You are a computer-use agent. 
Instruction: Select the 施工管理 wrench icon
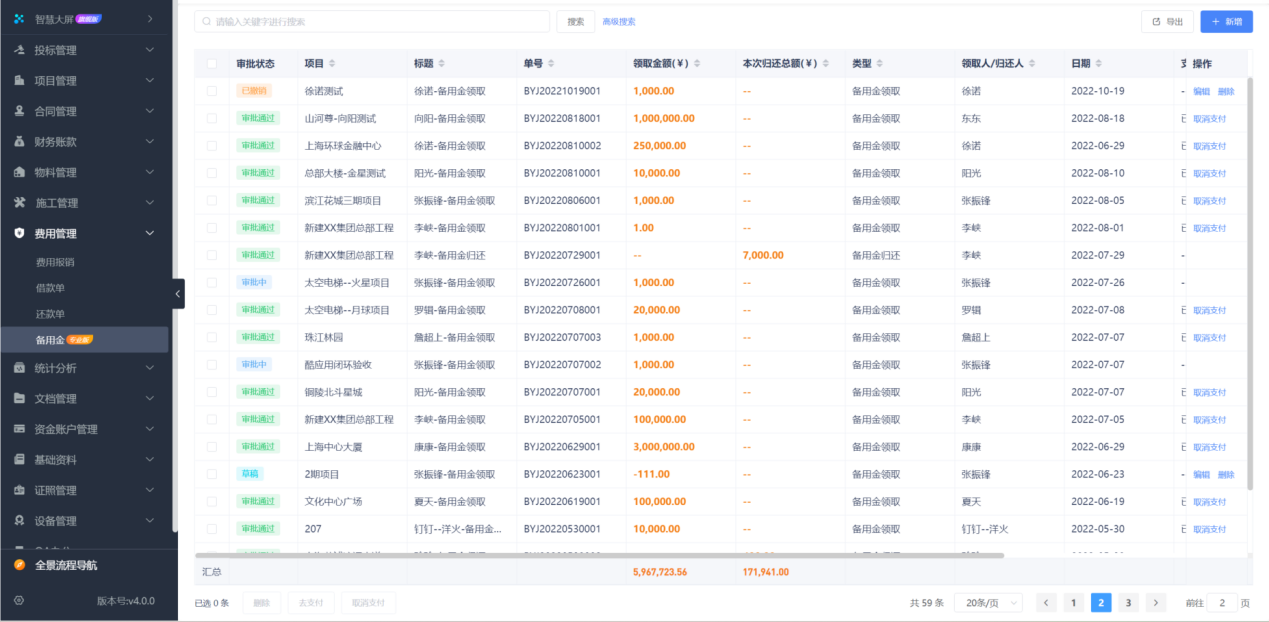point(18,202)
